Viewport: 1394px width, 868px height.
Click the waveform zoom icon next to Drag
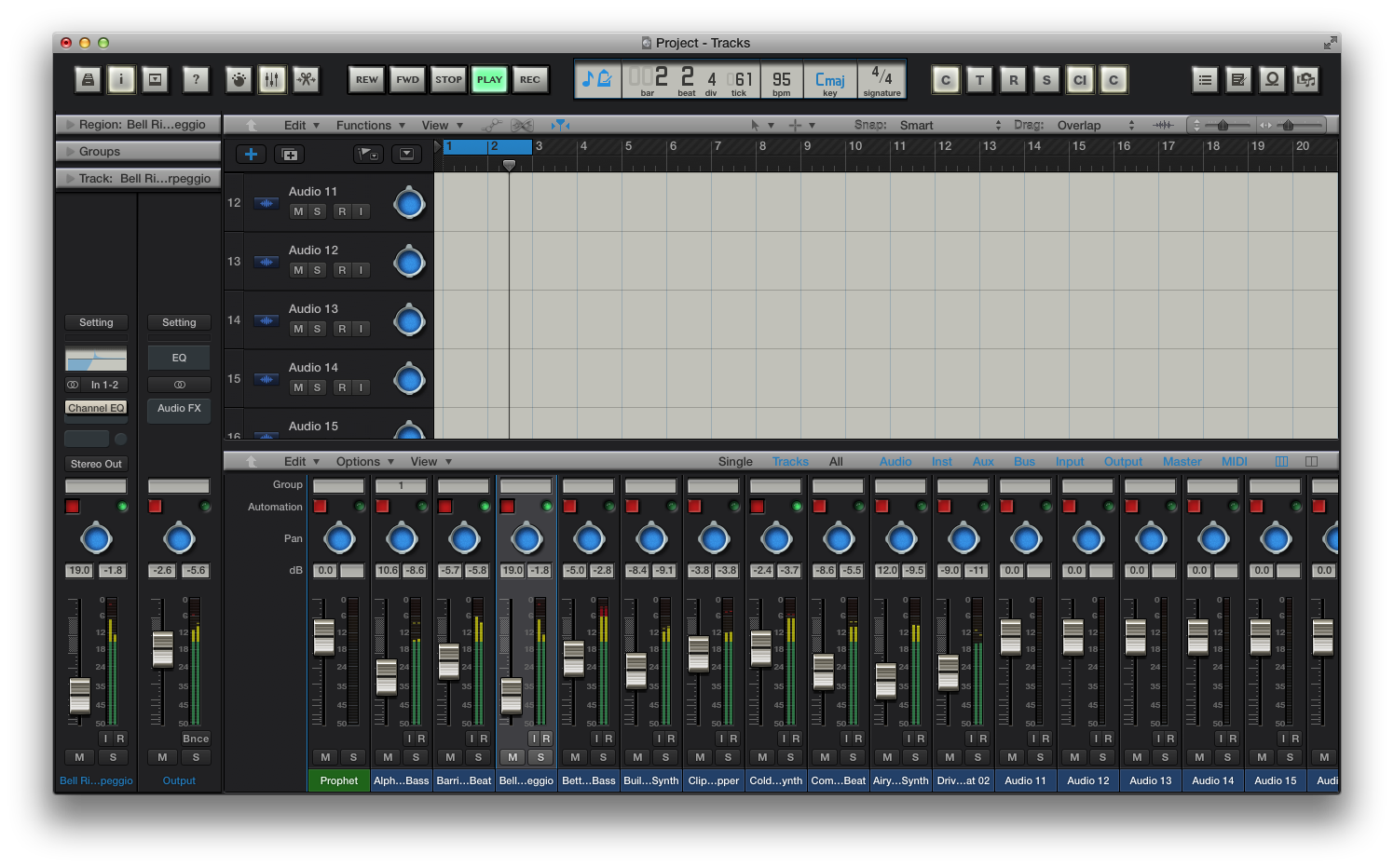coord(1163,125)
